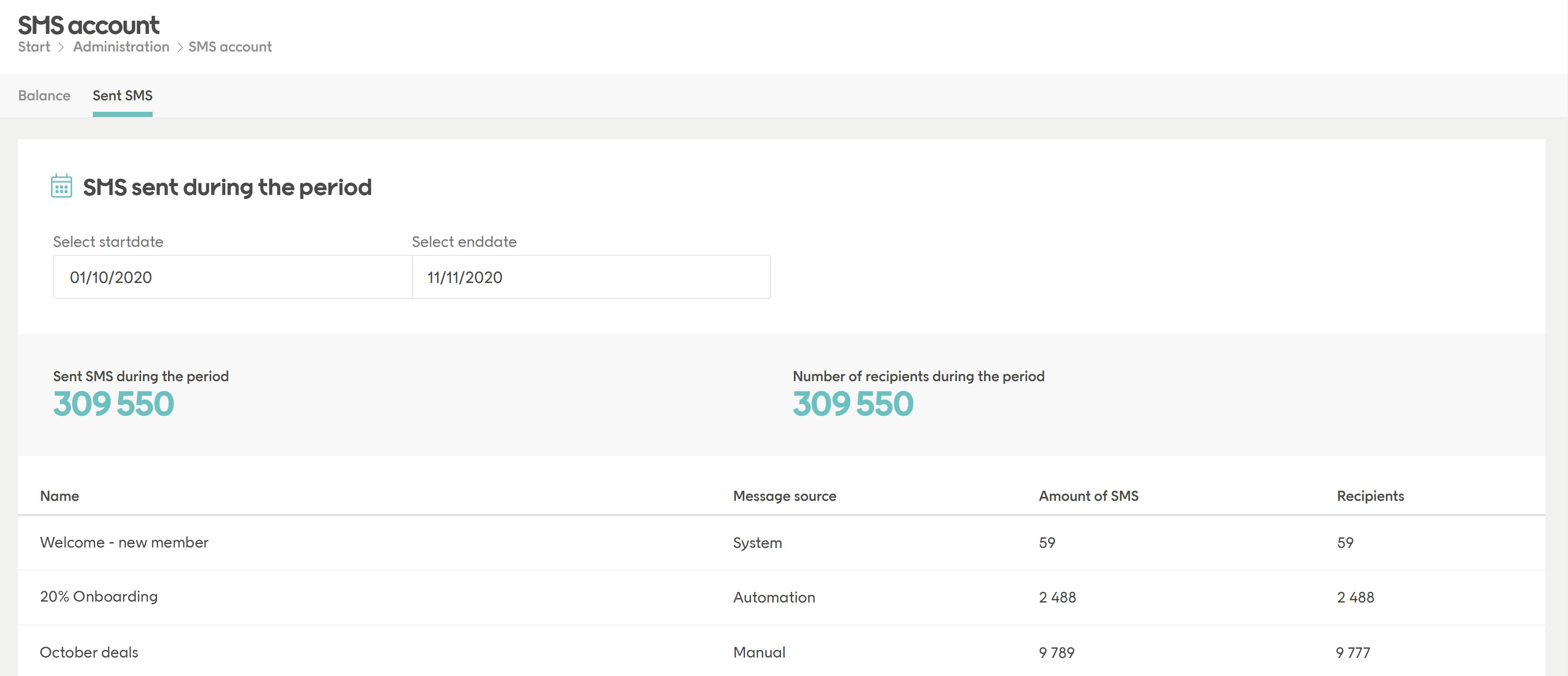The width and height of the screenshot is (1568, 676).
Task: Click the 'System' message source cell
Action: (757, 543)
